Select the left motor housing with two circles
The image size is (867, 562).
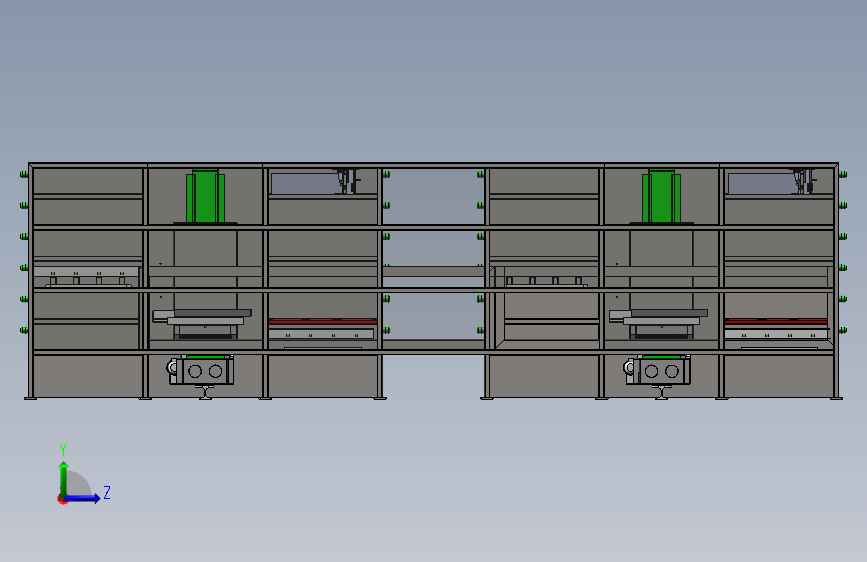tap(205, 371)
